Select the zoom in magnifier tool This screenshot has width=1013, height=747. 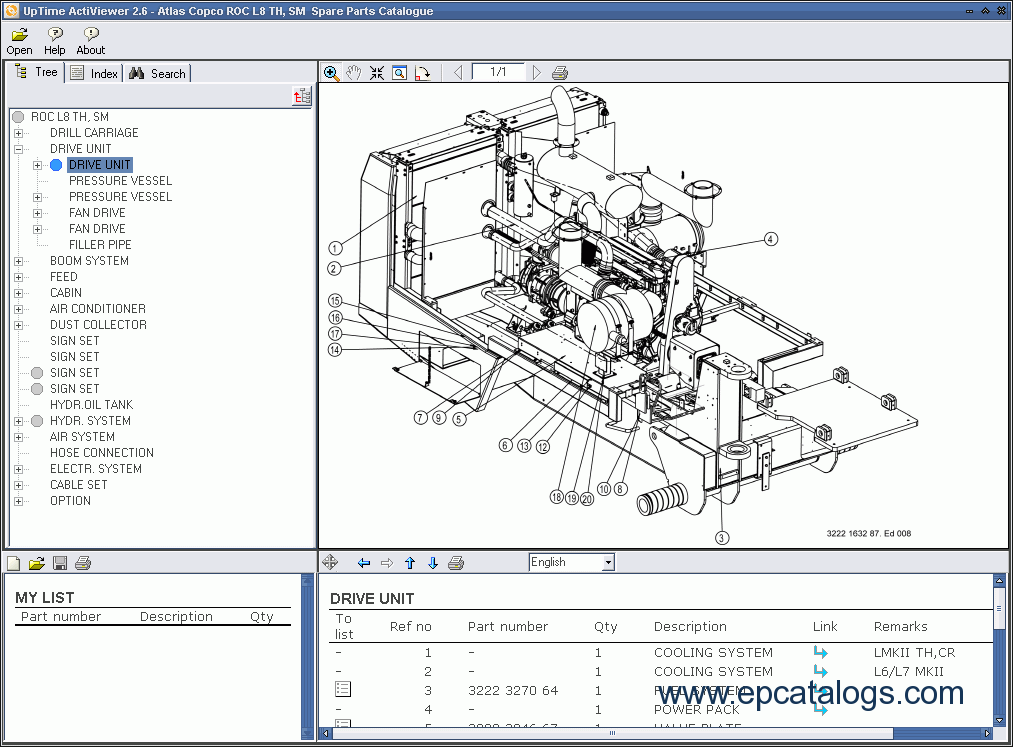tap(331, 73)
